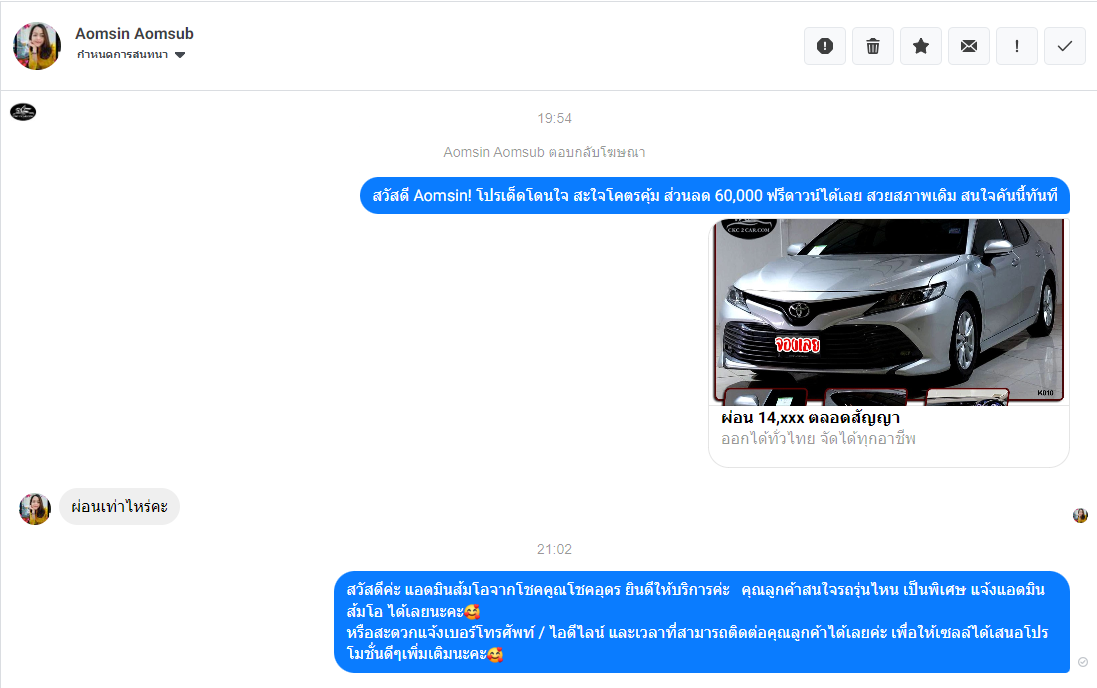
Task: Click the กำหนดการสนทนา label
Action: coord(122,55)
